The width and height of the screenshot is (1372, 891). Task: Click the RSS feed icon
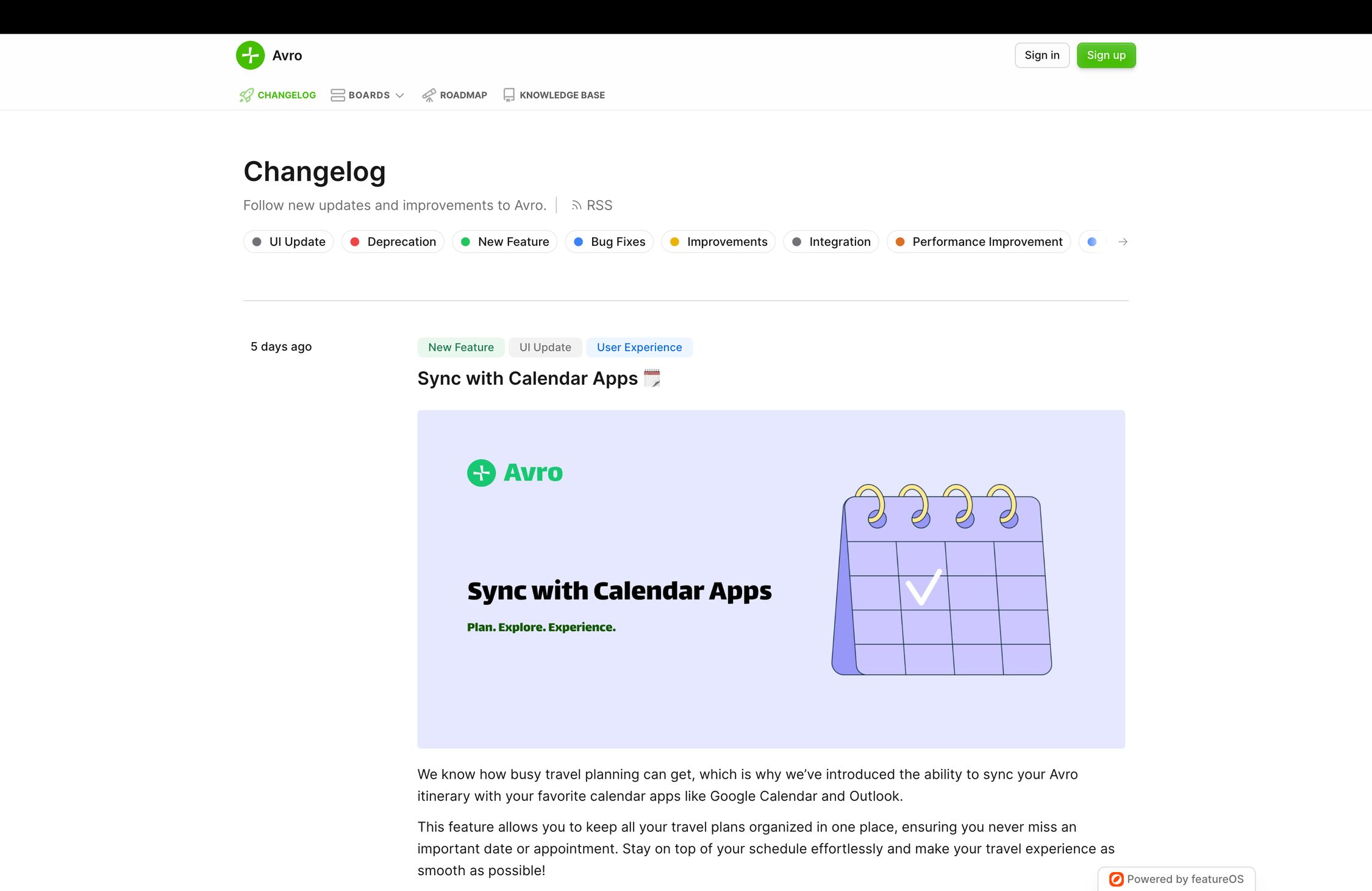tap(575, 205)
